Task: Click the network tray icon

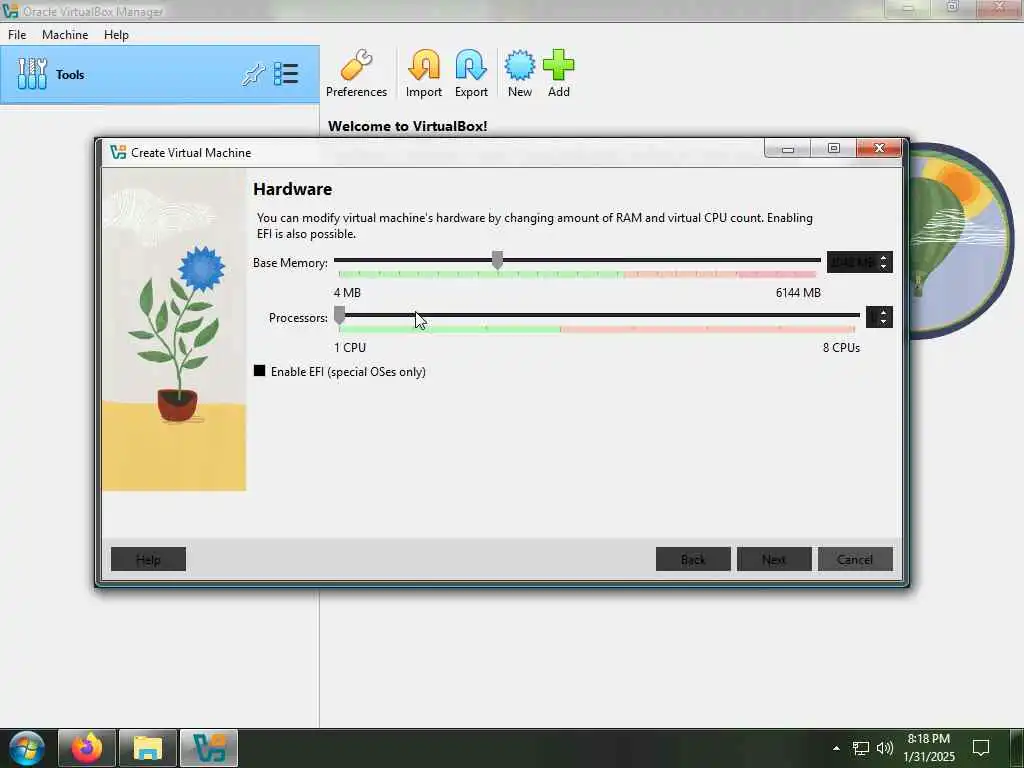Action: tap(861, 748)
